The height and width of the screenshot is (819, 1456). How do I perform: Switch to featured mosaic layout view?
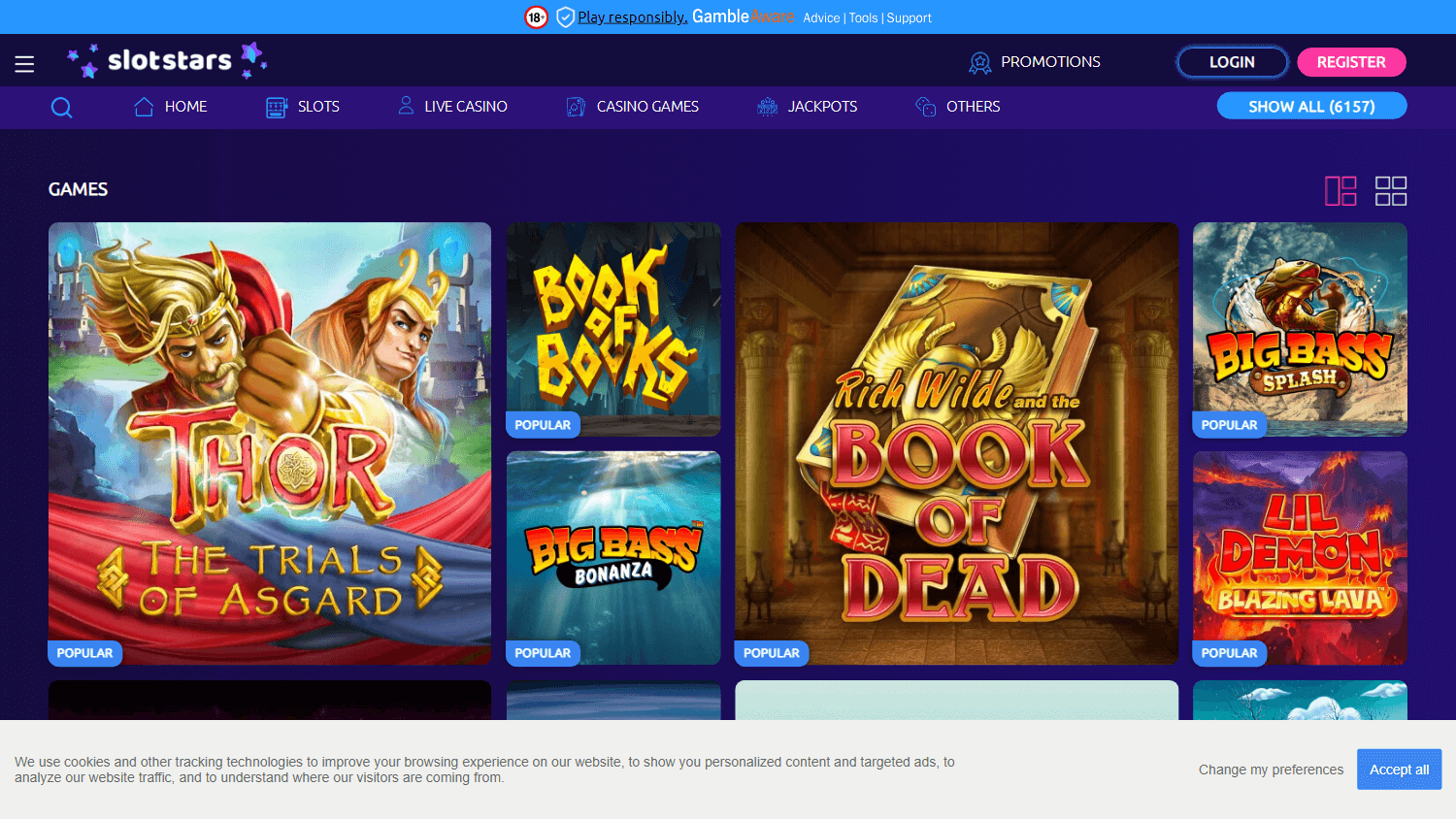tap(1340, 191)
